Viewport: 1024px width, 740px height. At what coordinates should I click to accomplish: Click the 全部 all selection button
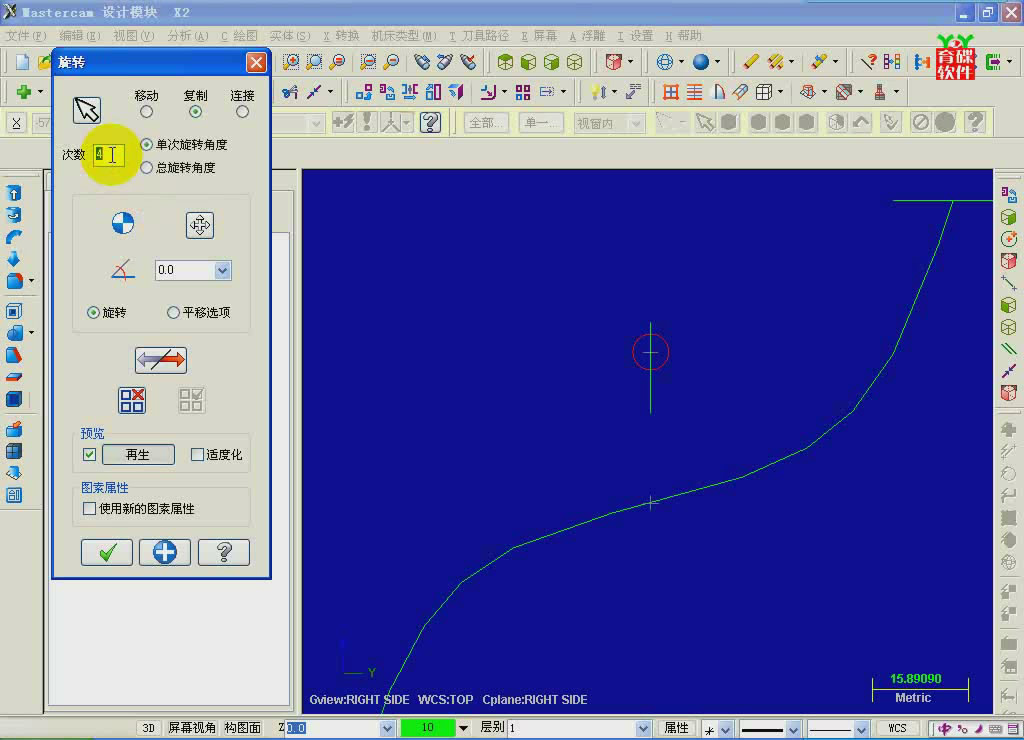[487, 123]
